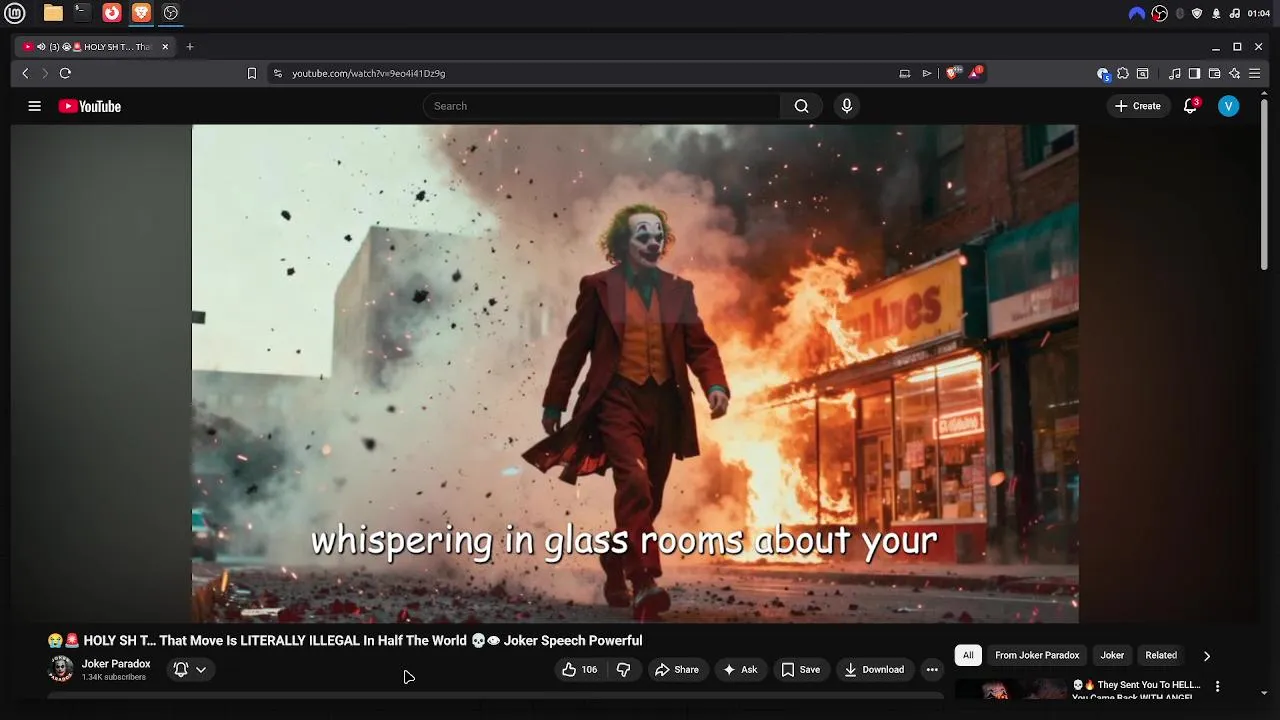The image size is (1280, 720).
Task: Click the address bar URL
Action: click(x=368, y=73)
